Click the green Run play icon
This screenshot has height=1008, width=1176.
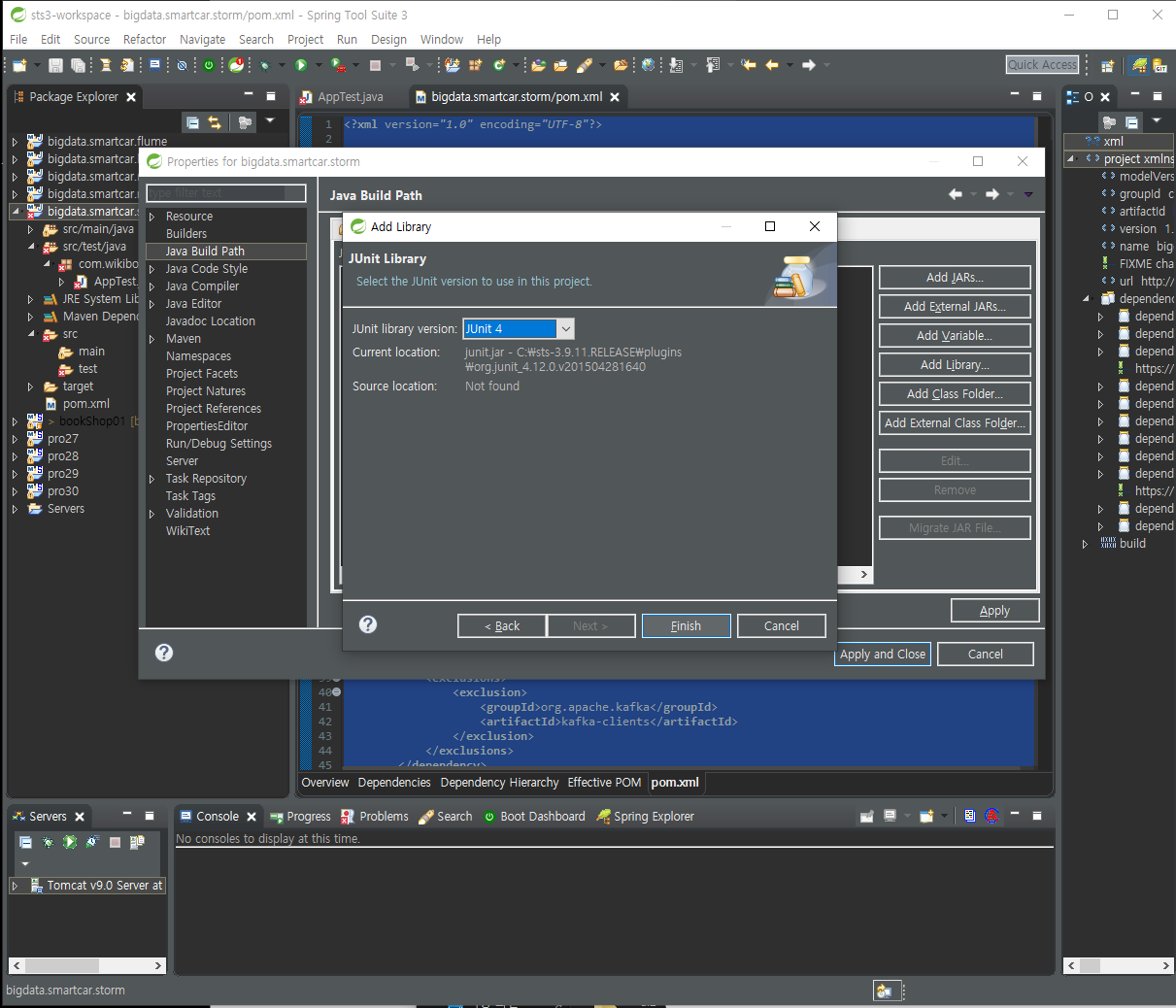301,65
